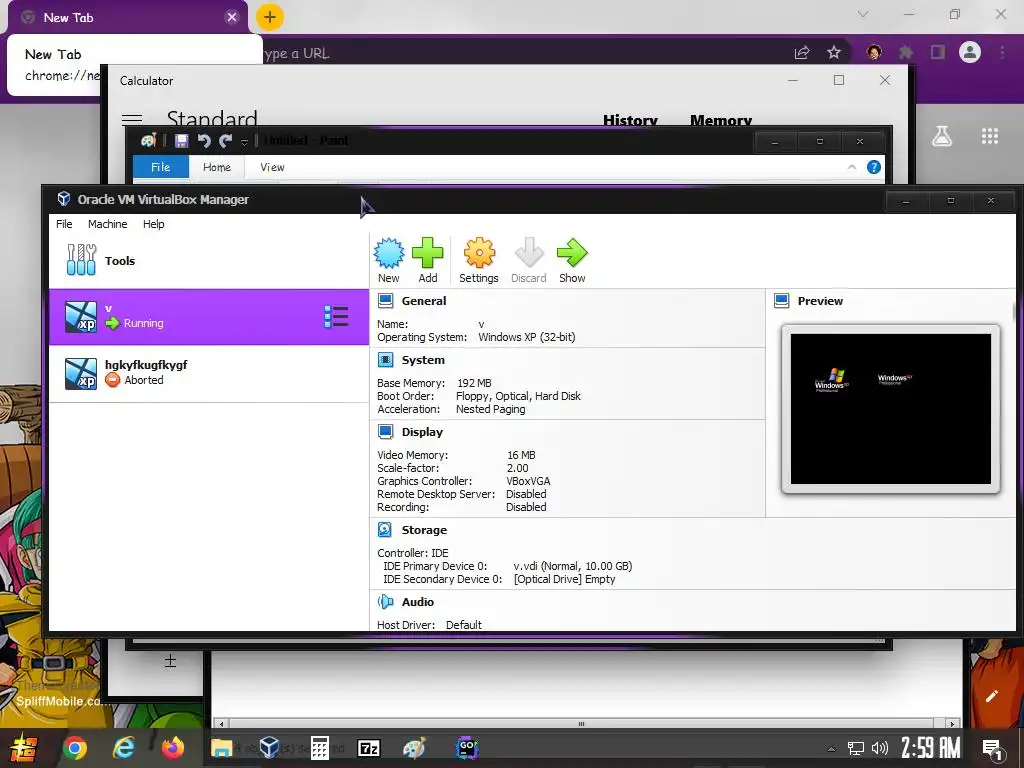Open the Chrome three-dot menu

[x=1002, y=52]
